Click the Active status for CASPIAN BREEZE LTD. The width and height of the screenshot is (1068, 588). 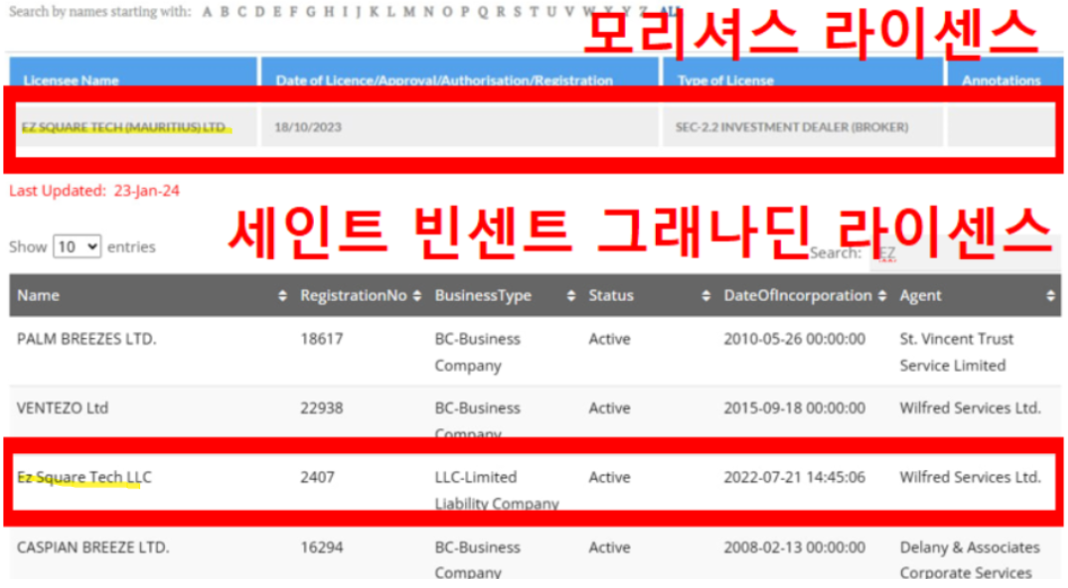point(610,548)
